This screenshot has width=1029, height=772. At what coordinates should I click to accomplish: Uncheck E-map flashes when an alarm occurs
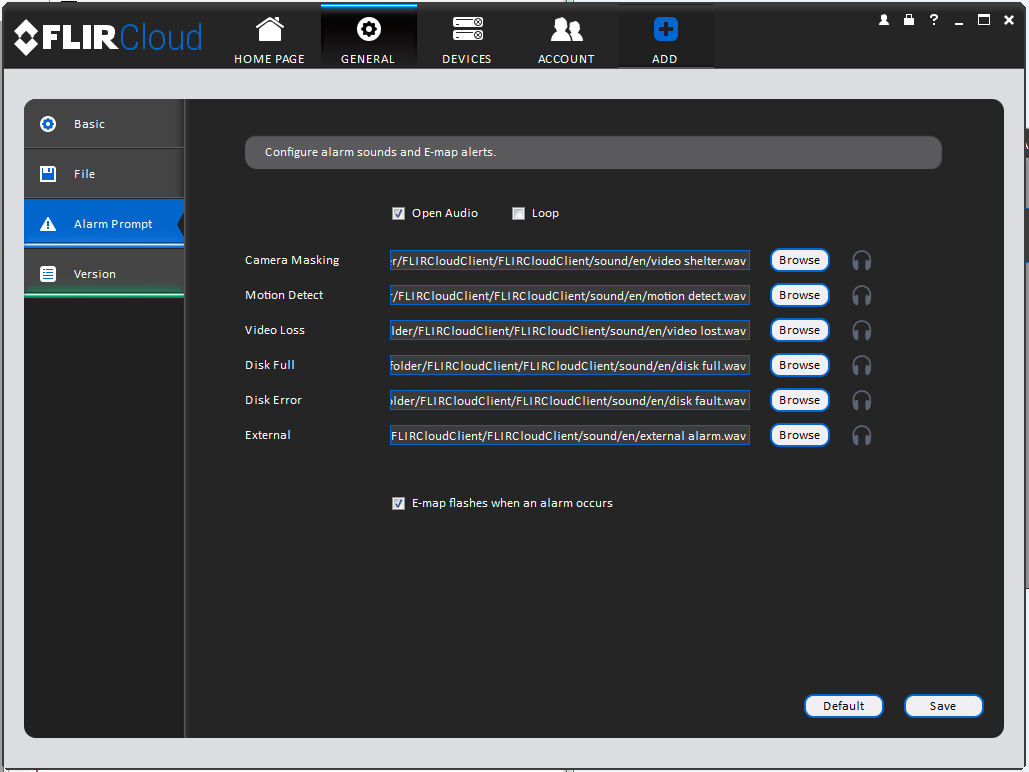[398, 504]
